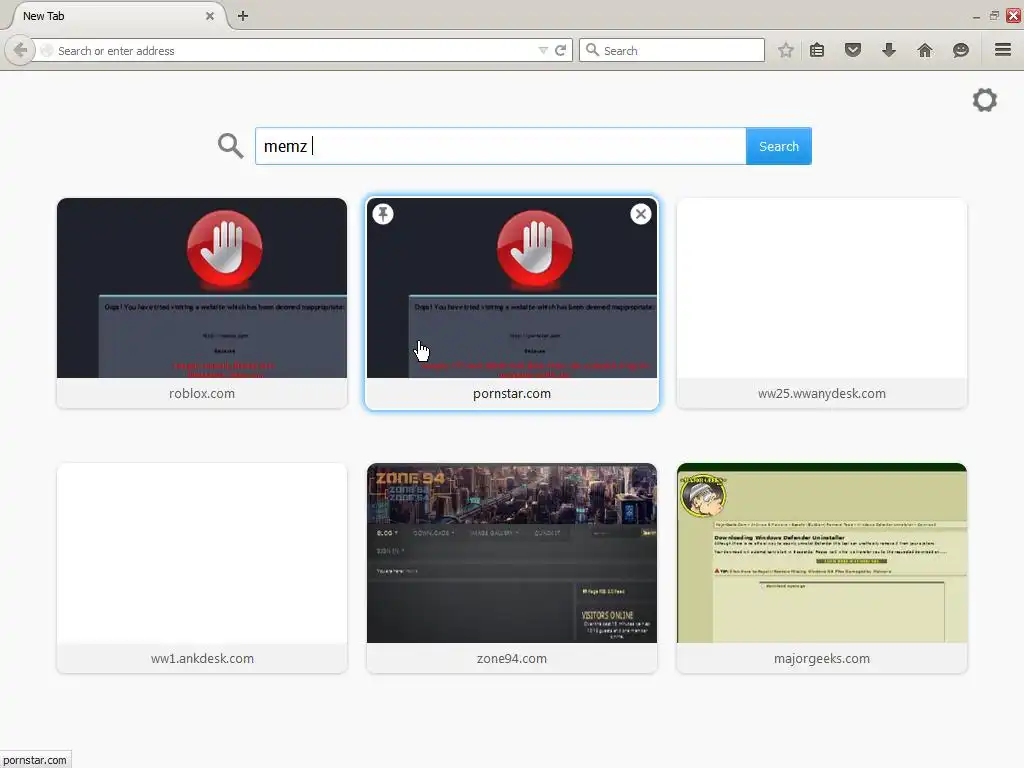The width and height of the screenshot is (1024, 768).
Task: Open the downloads panel
Action: [889, 50]
